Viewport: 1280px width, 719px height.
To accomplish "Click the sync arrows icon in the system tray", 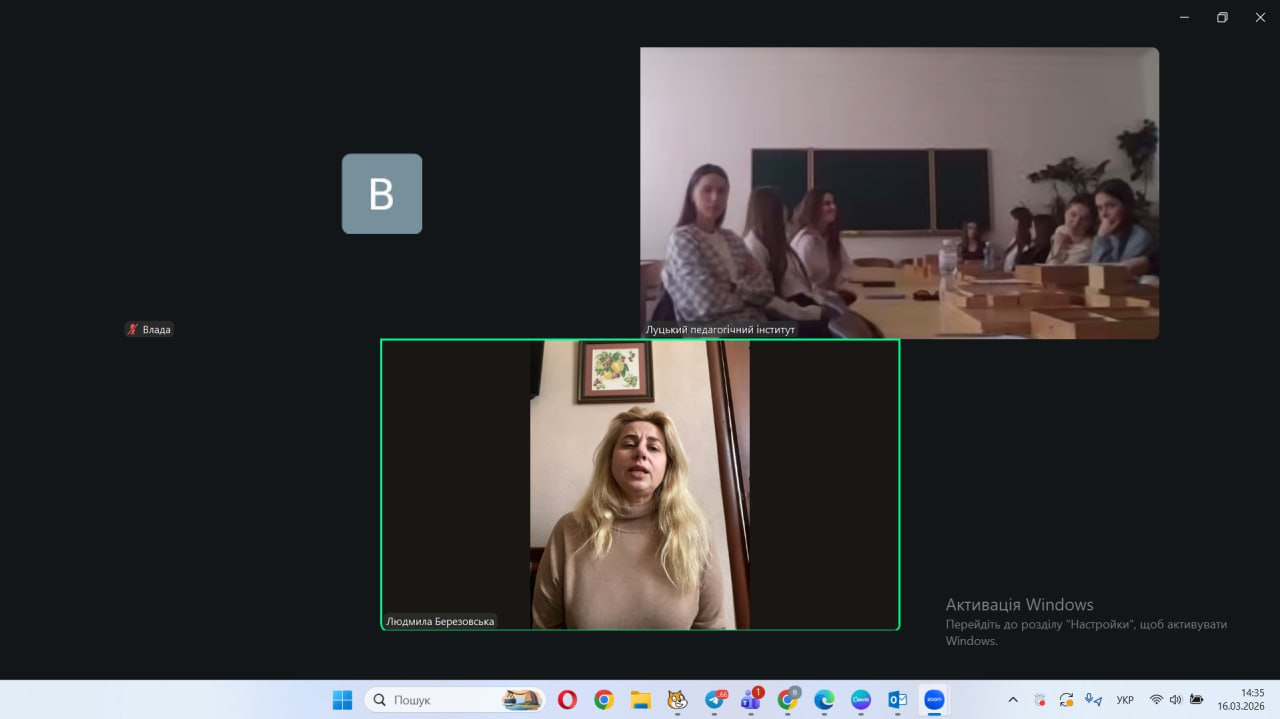I will click(1067, 700).
